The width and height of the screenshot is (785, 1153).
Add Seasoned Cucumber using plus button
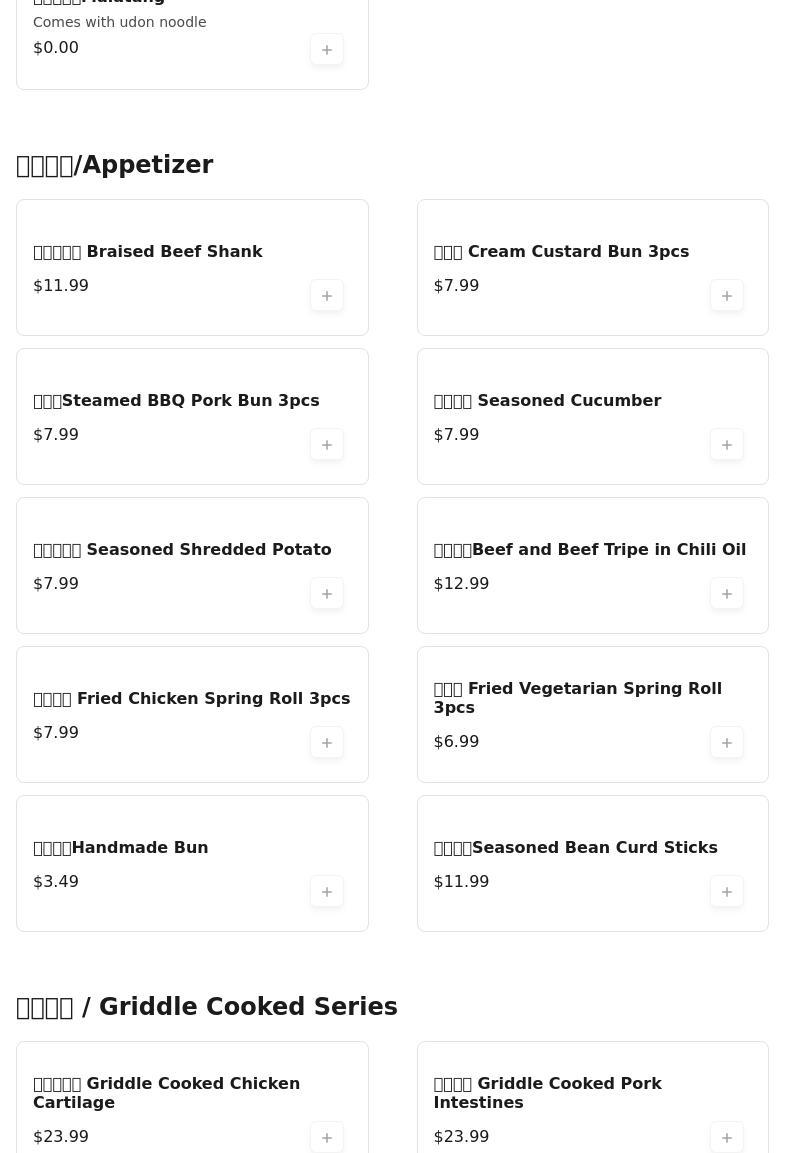727,445
